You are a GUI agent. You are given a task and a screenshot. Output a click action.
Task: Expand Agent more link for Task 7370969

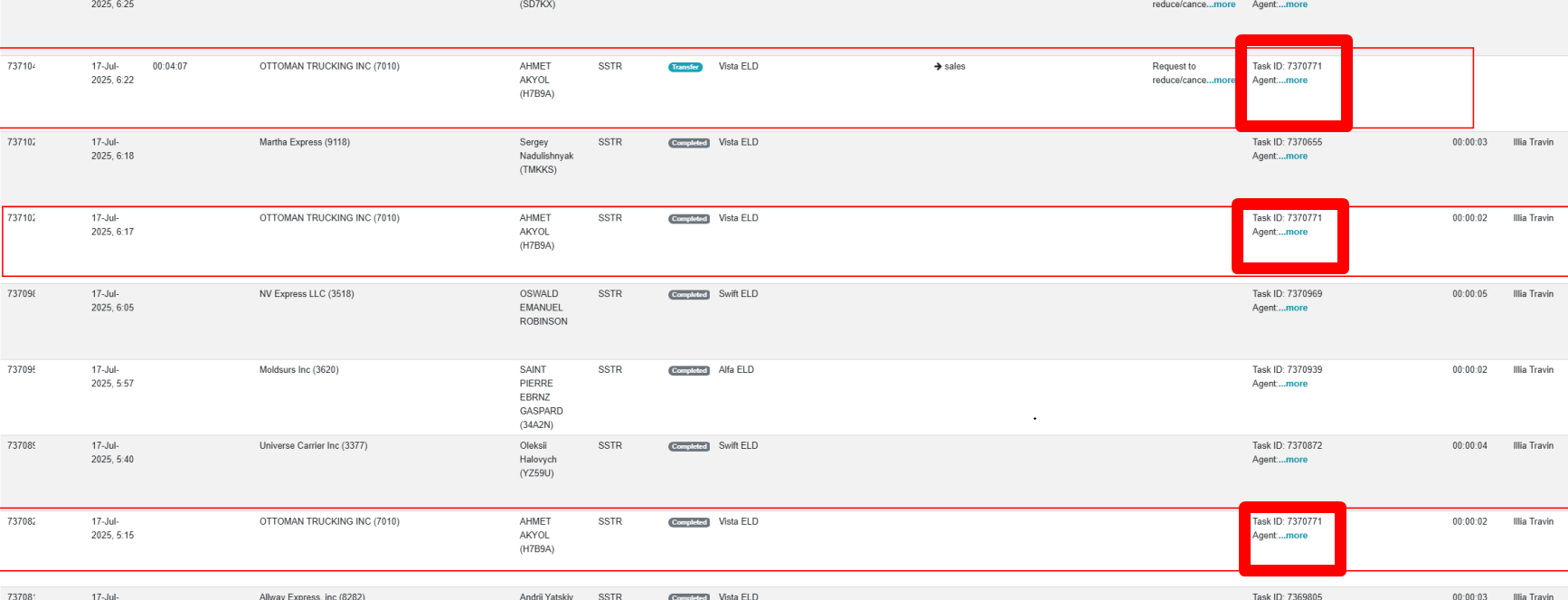coord(1293,309)
